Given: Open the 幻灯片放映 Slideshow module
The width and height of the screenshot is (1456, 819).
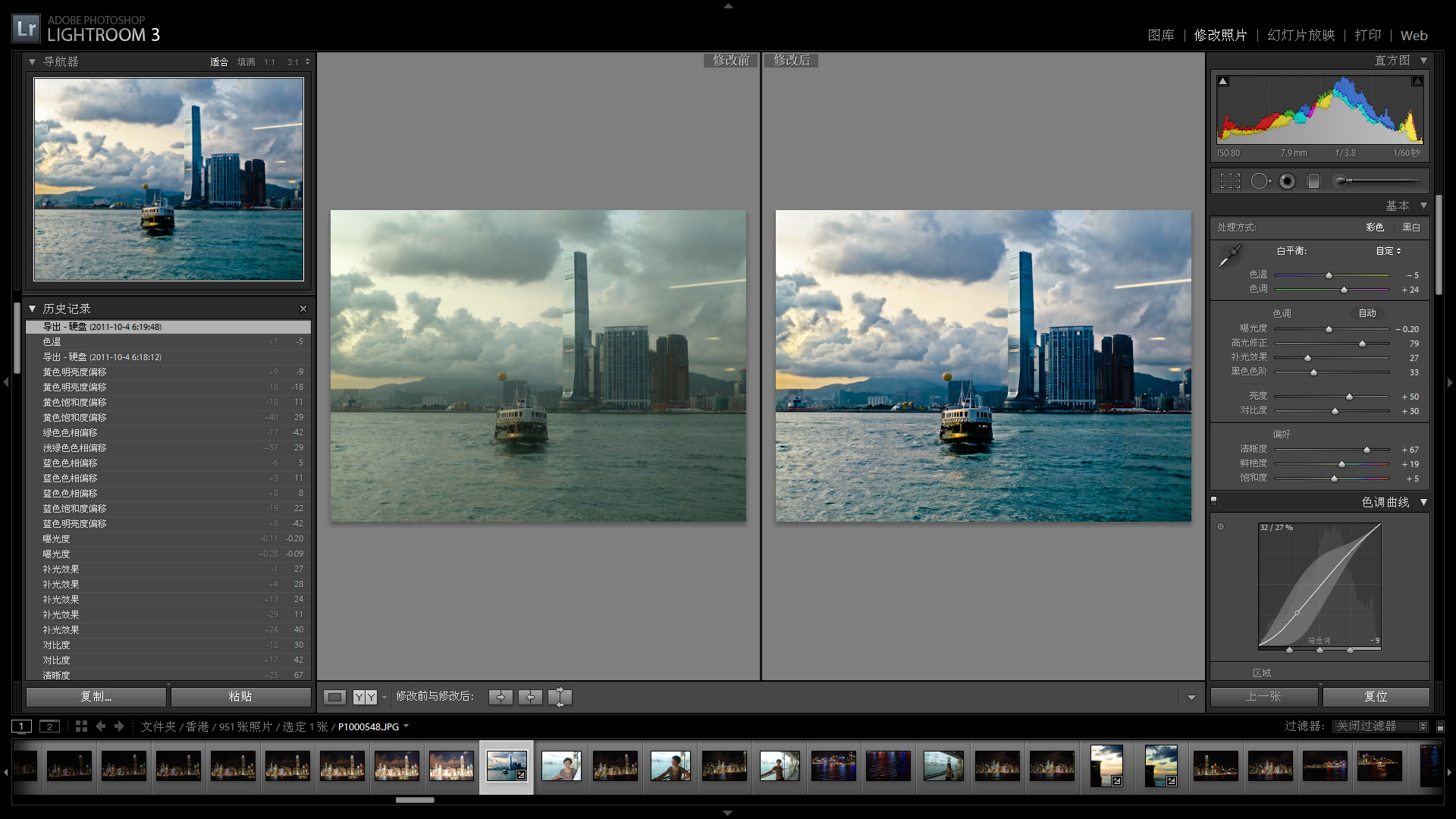Looking at the screenshot, I should 1301,35.
